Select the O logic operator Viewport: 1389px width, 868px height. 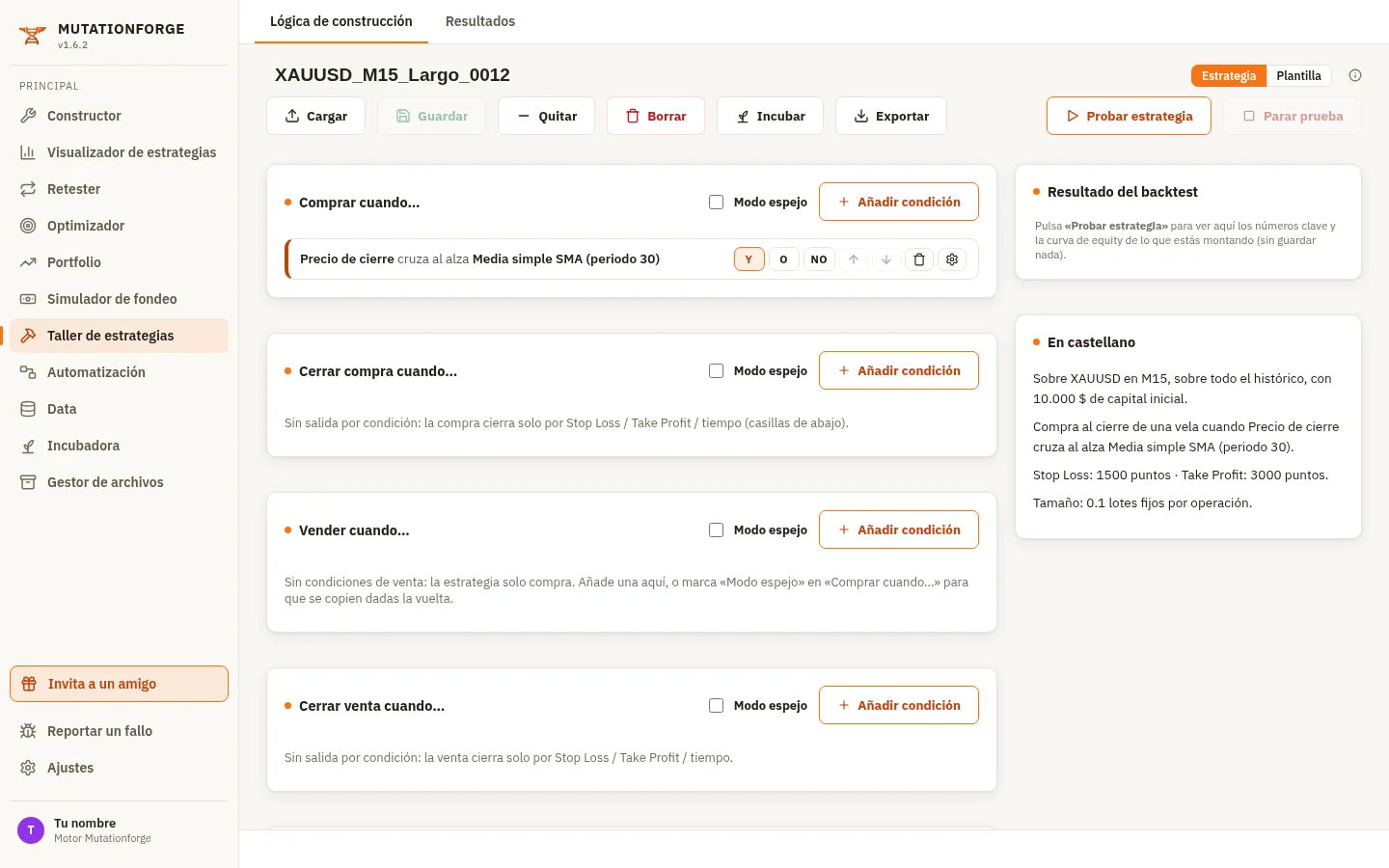coord(783,259)
